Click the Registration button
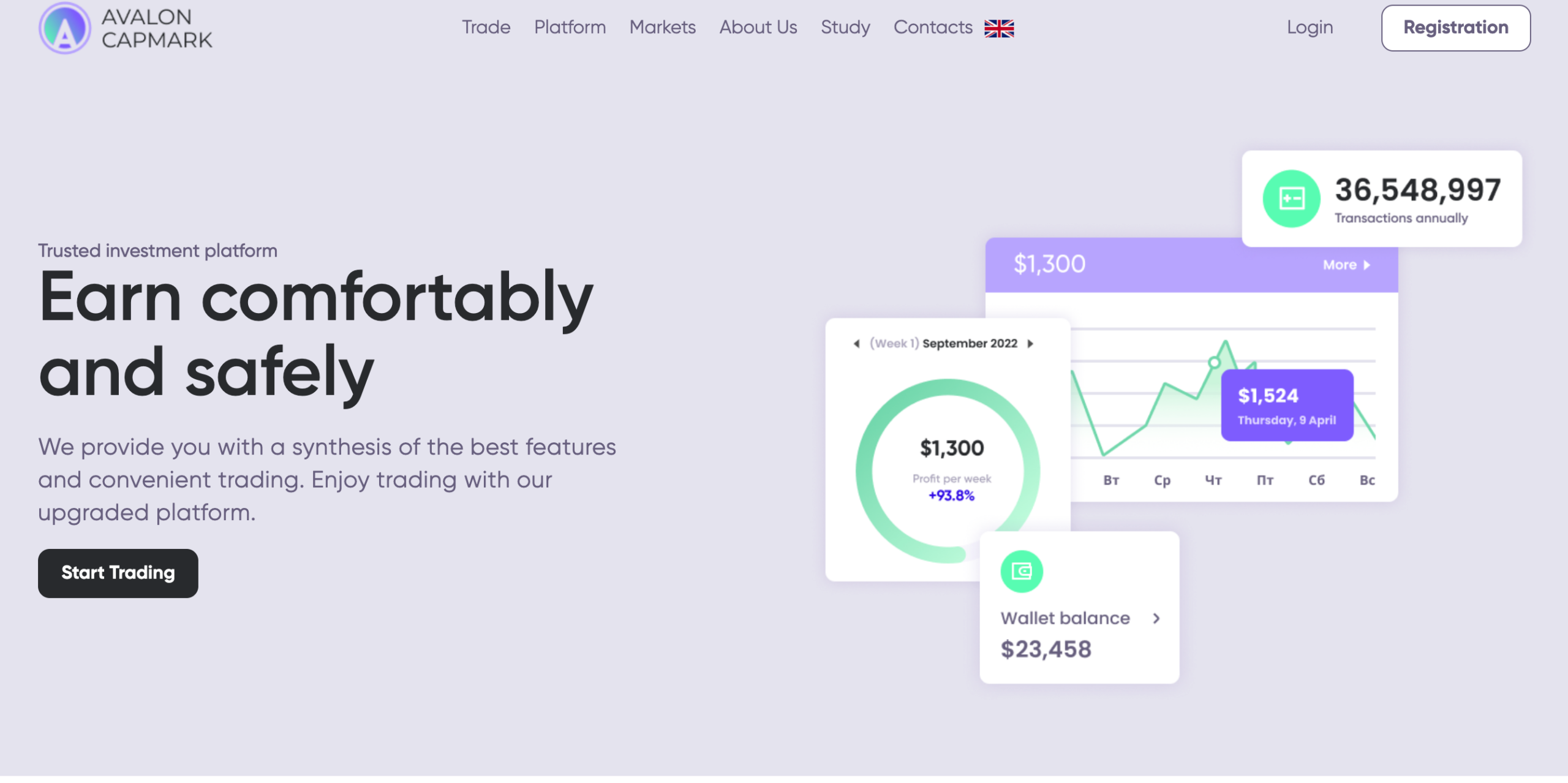 pos(1455,28)
